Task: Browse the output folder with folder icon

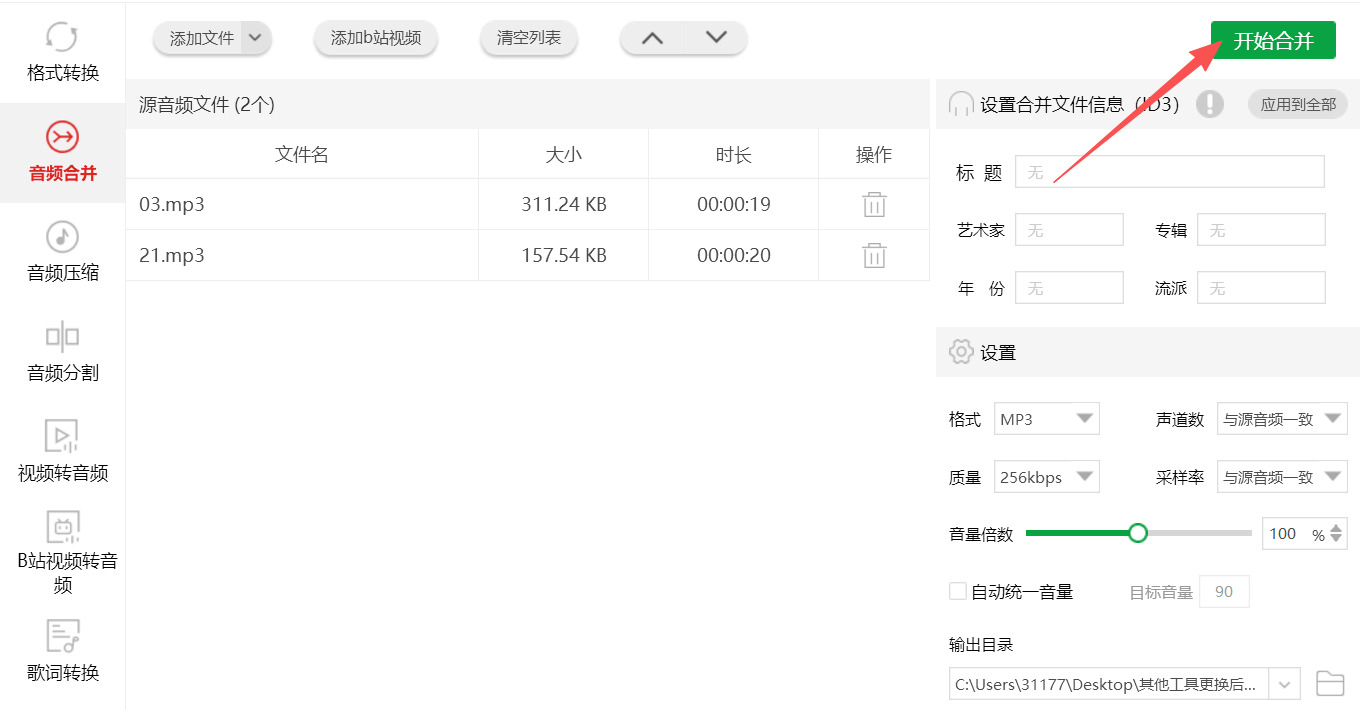Action: 1330,684
